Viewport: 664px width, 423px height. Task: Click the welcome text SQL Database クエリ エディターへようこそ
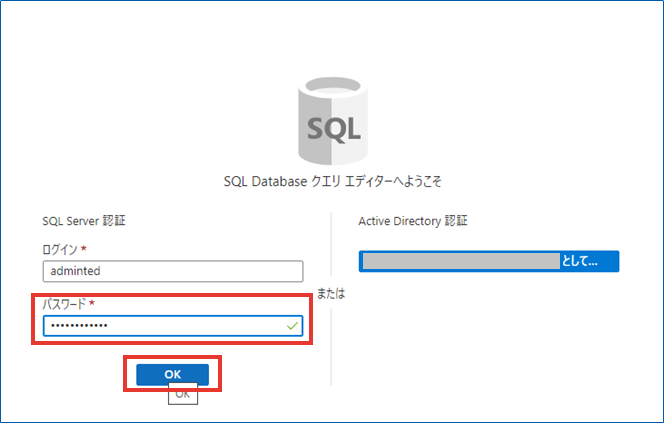point(332,182)
